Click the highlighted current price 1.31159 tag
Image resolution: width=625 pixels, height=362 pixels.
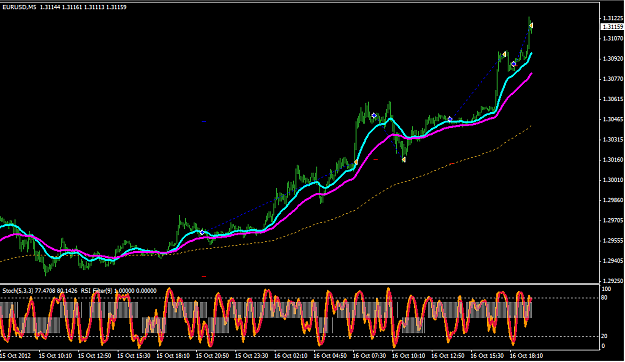[x=612, y=27]
